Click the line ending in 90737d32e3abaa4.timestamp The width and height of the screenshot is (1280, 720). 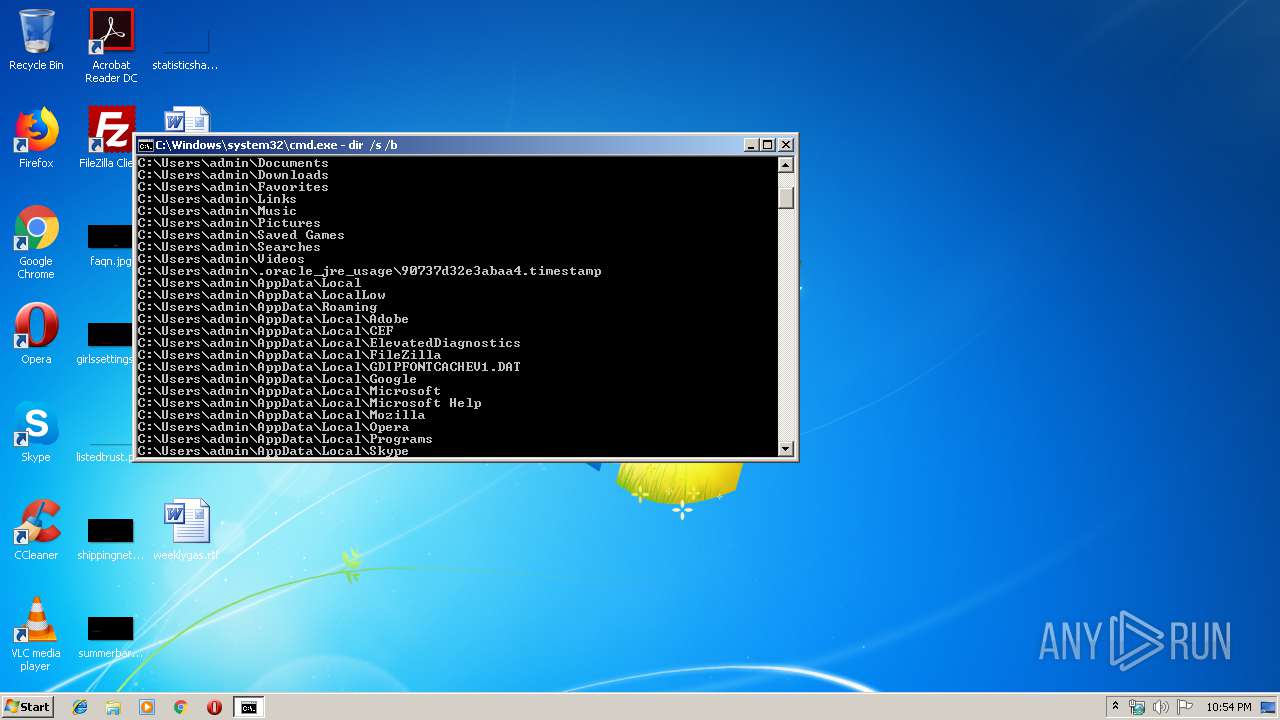[369, 271]
